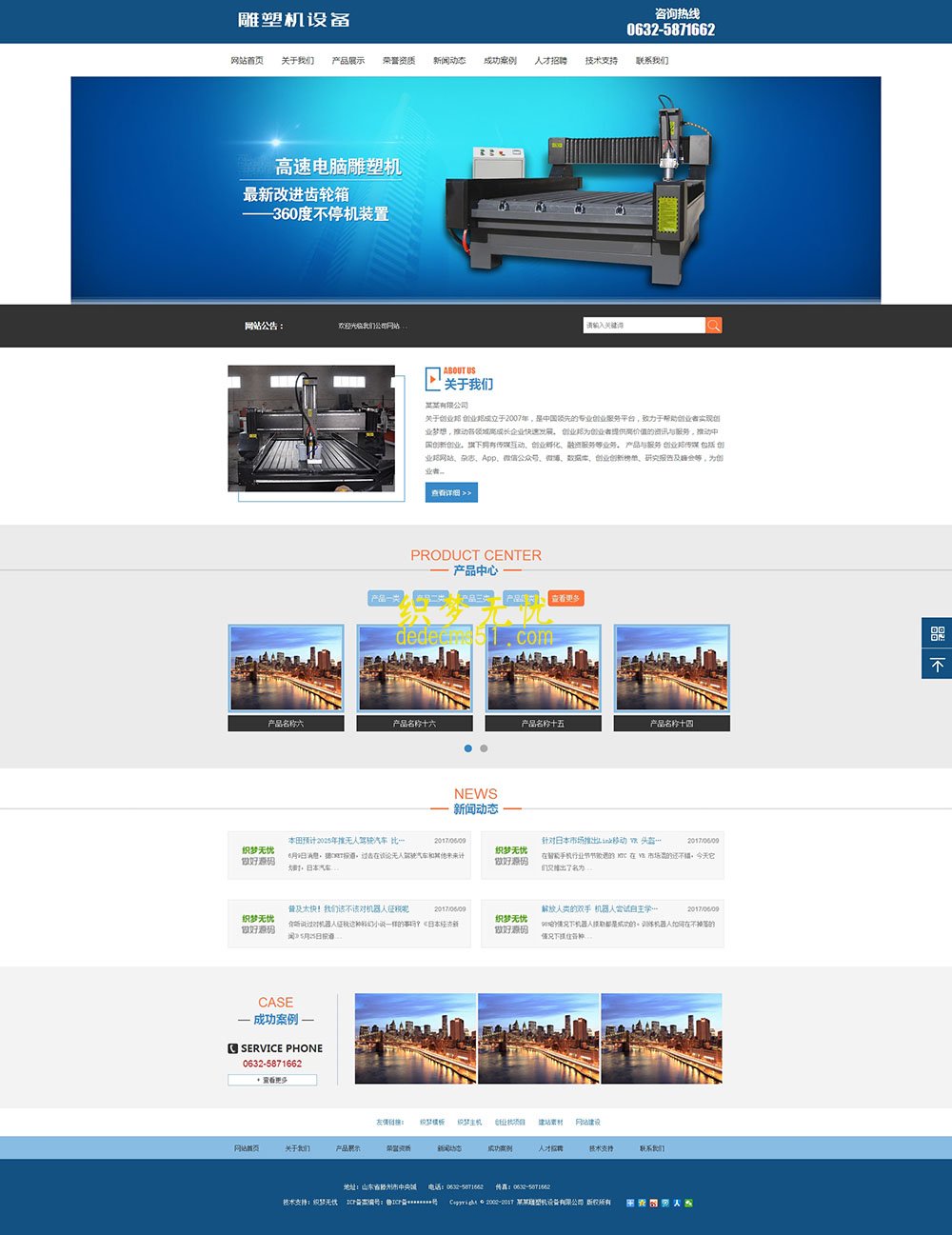Click the orange search magnifier button
Screen dimensions: 952x1235
click(x=713, y=326)
